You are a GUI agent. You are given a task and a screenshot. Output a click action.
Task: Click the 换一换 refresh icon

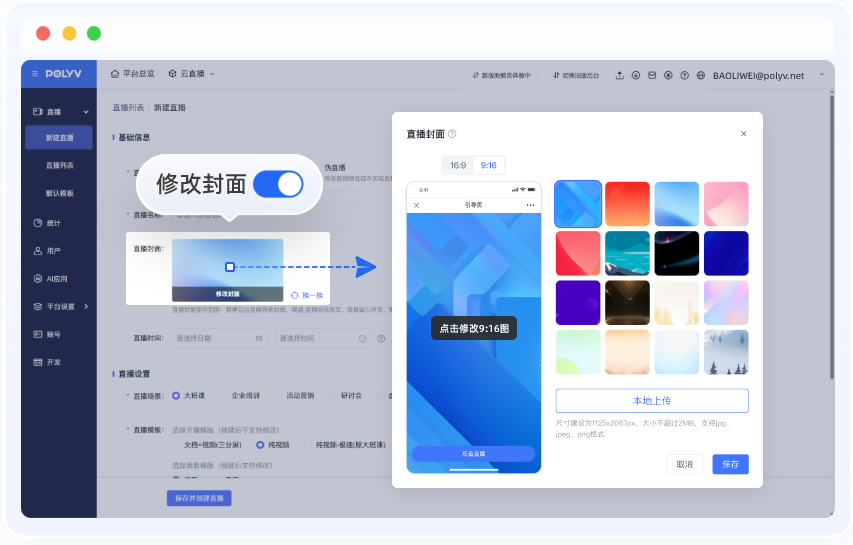[294, 295]
